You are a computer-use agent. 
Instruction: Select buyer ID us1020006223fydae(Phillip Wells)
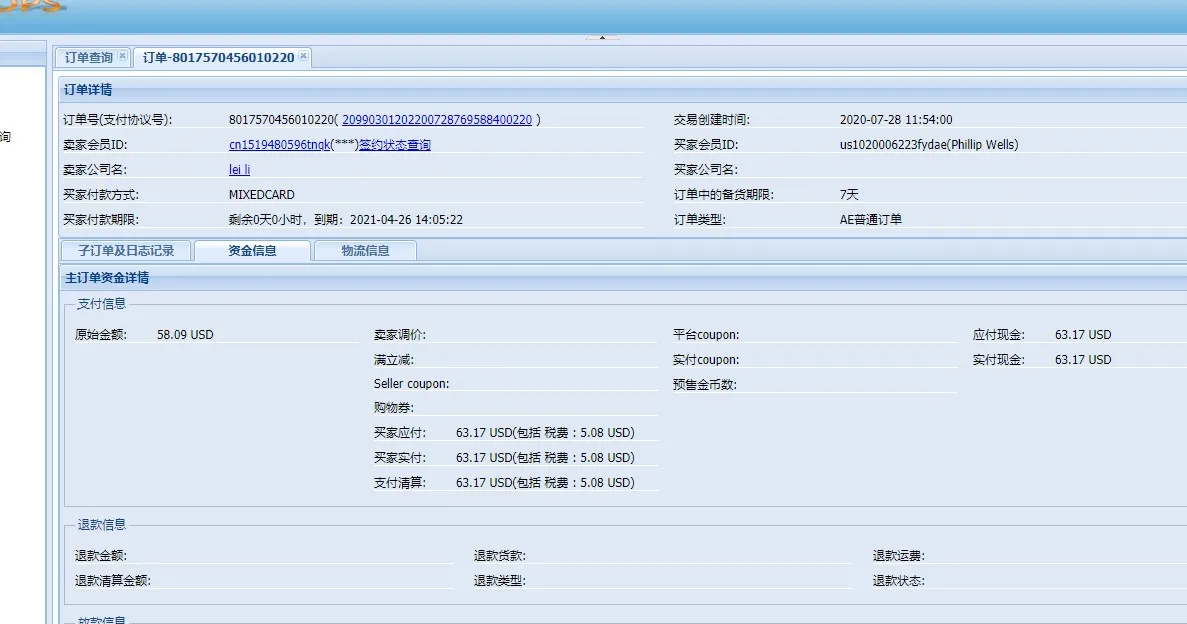point(929,145)
